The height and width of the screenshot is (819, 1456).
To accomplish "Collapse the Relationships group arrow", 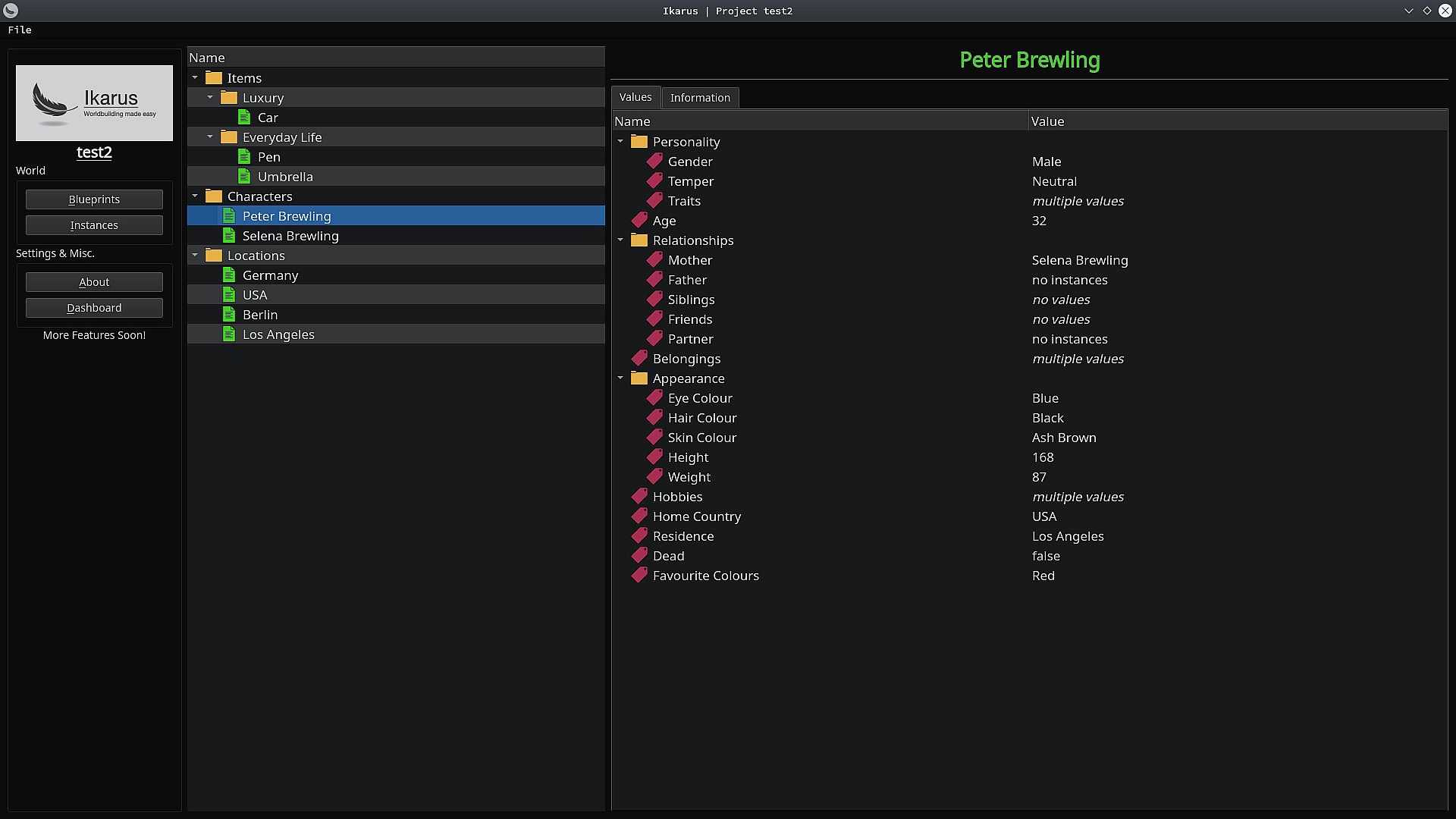I will 620,240.
